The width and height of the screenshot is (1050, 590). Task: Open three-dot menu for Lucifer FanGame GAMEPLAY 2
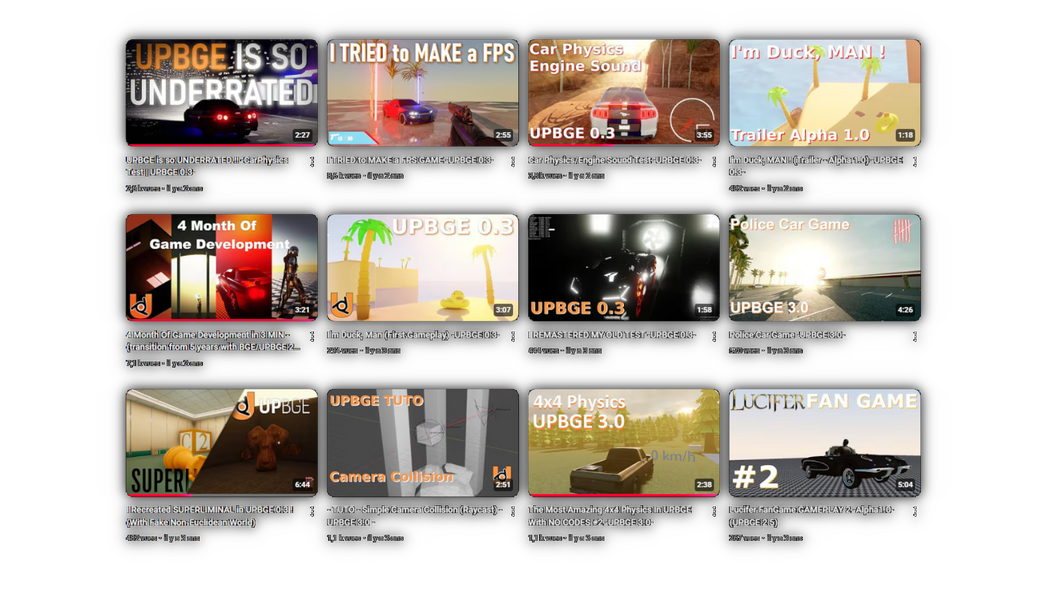915,512
